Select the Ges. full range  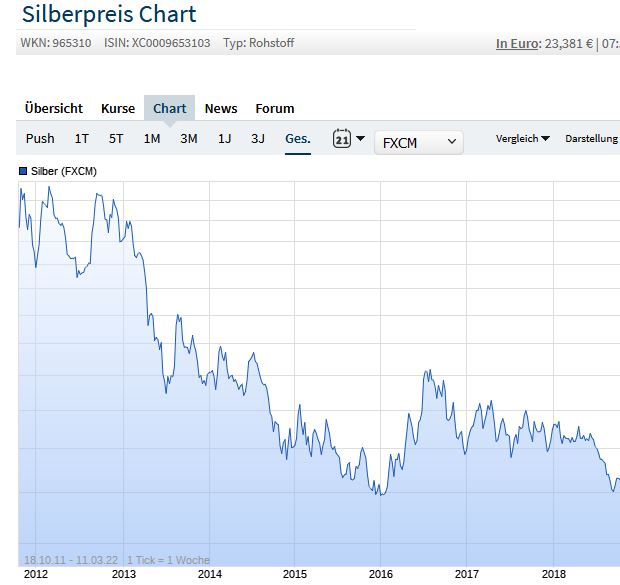[297, 139]
